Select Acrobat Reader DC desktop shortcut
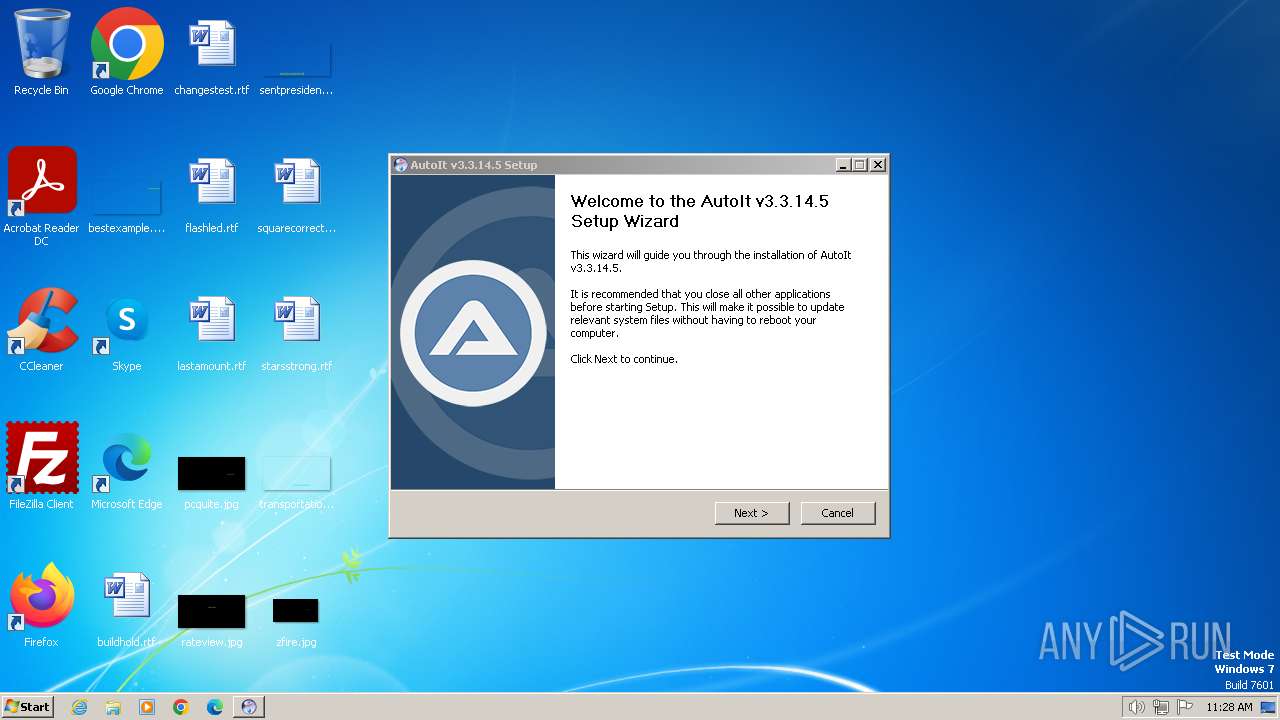1280x720 pixels. point(41,197)
